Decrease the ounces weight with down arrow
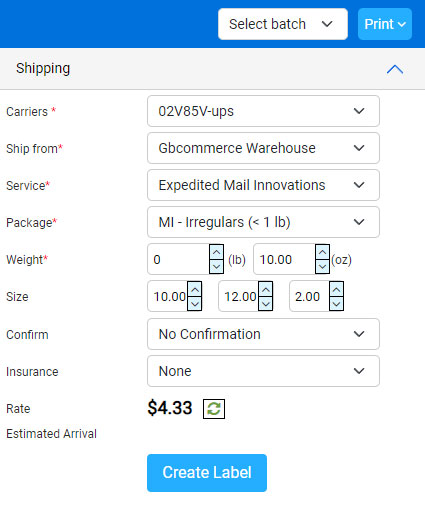 point(322,267)
